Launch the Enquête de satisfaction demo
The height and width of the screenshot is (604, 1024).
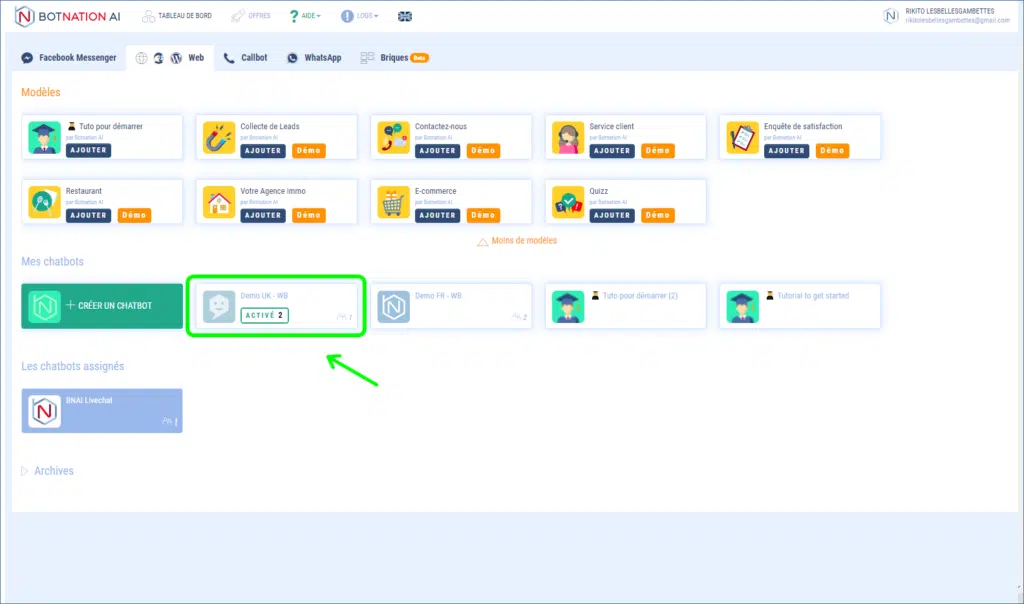pyautogui.click(x=832, y=151)
